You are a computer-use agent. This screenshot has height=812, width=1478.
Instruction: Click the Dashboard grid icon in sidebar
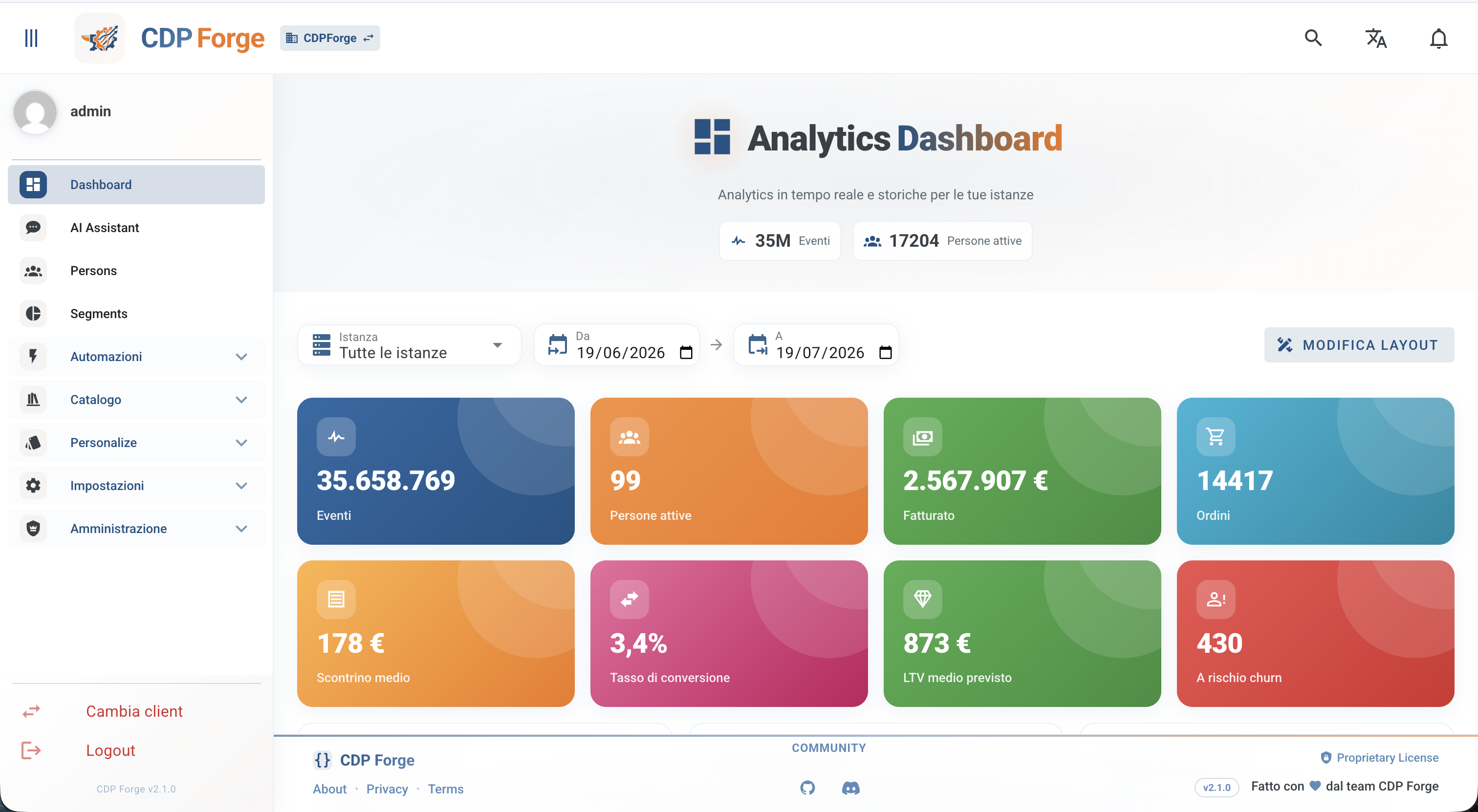[x=33, y=185]
